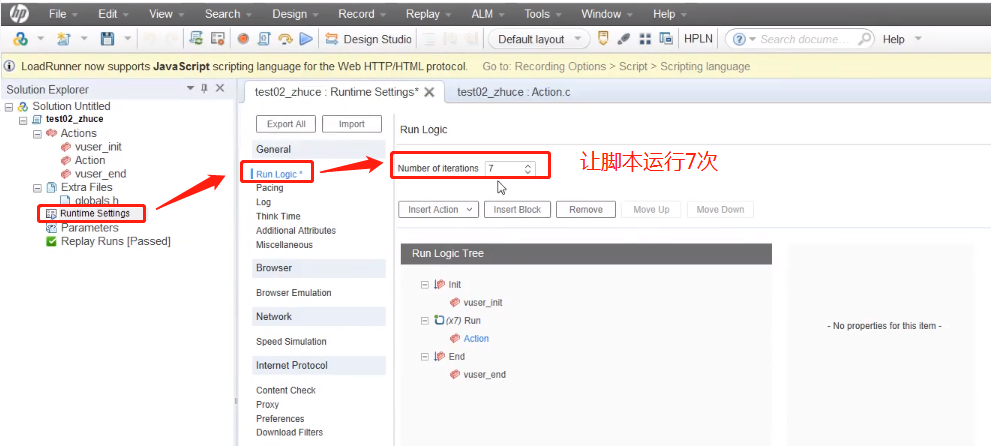Select Speed Simulation settings
This screenshot has width=991, height=446.
point(291,342)
